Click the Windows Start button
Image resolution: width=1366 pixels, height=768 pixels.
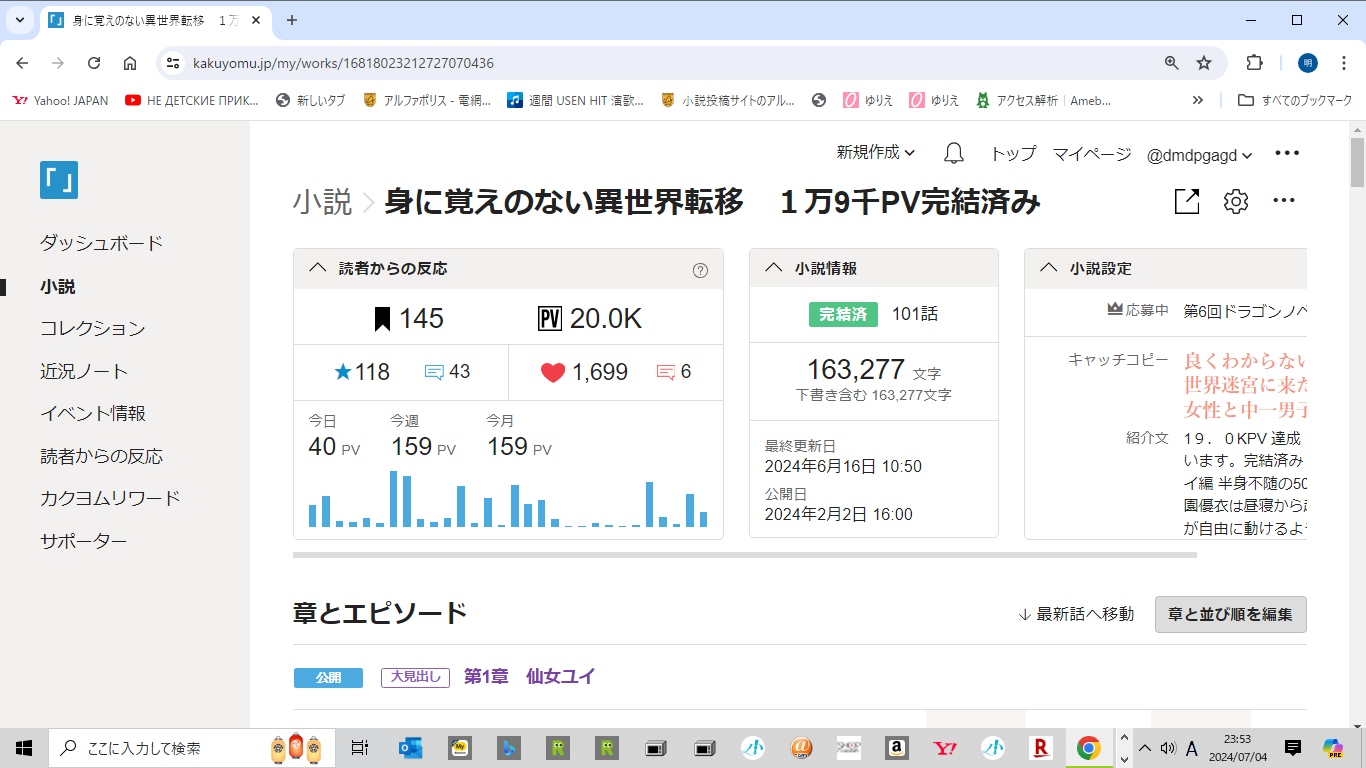point(24,747)
